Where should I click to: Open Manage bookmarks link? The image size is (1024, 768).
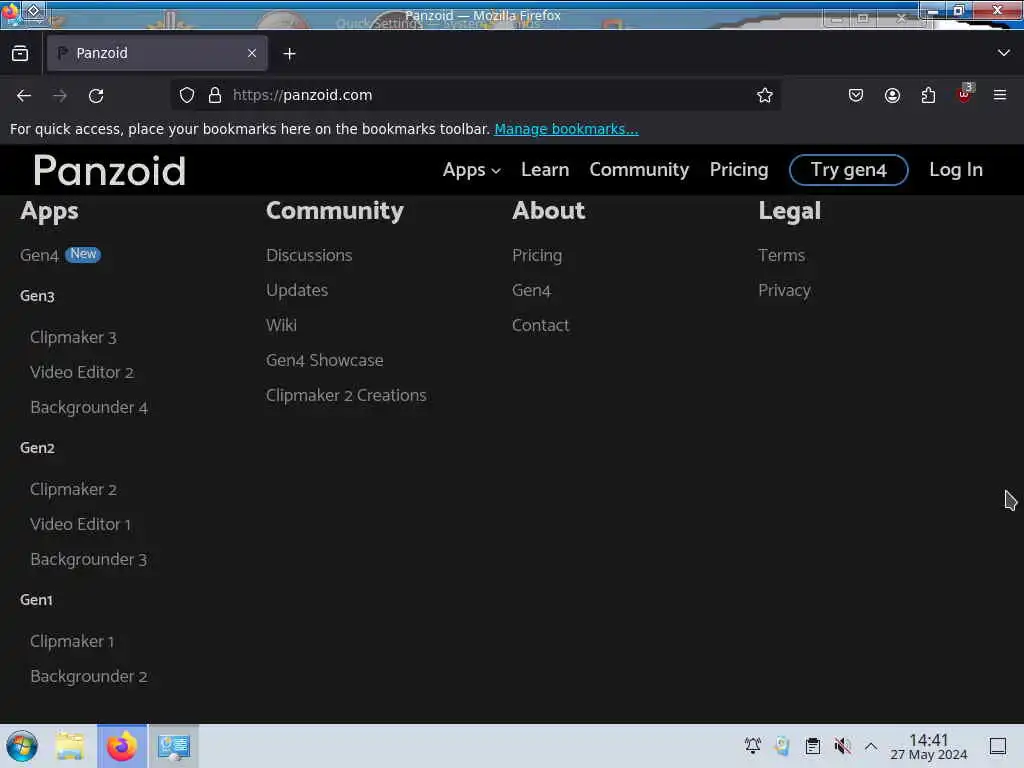566,129
